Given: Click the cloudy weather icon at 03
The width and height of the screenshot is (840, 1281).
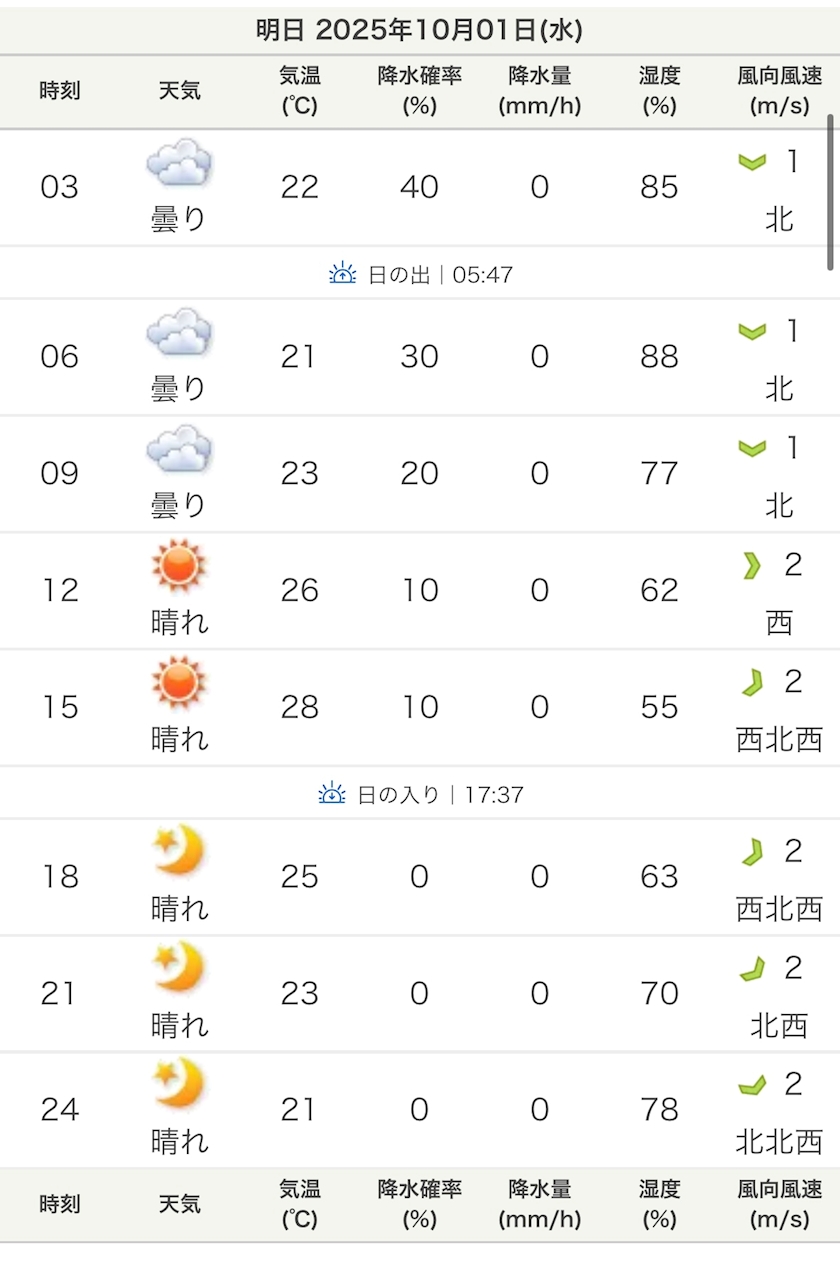Looking at the screenshot, I should click(x=179, y=163).
